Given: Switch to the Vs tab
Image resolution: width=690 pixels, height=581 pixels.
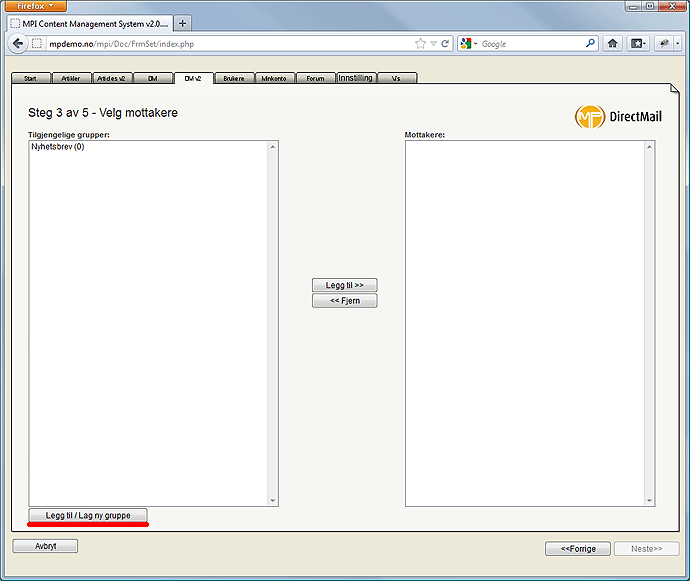Looking at the screenshot, I should click(x=396, y=78).
